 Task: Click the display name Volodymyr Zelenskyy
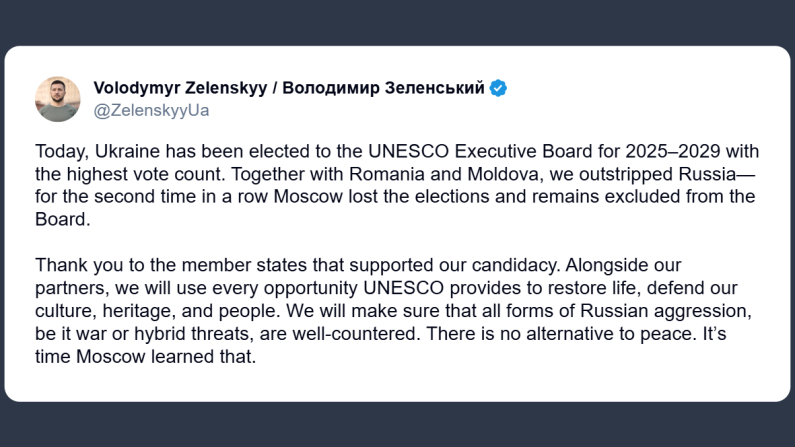[180, 88]
